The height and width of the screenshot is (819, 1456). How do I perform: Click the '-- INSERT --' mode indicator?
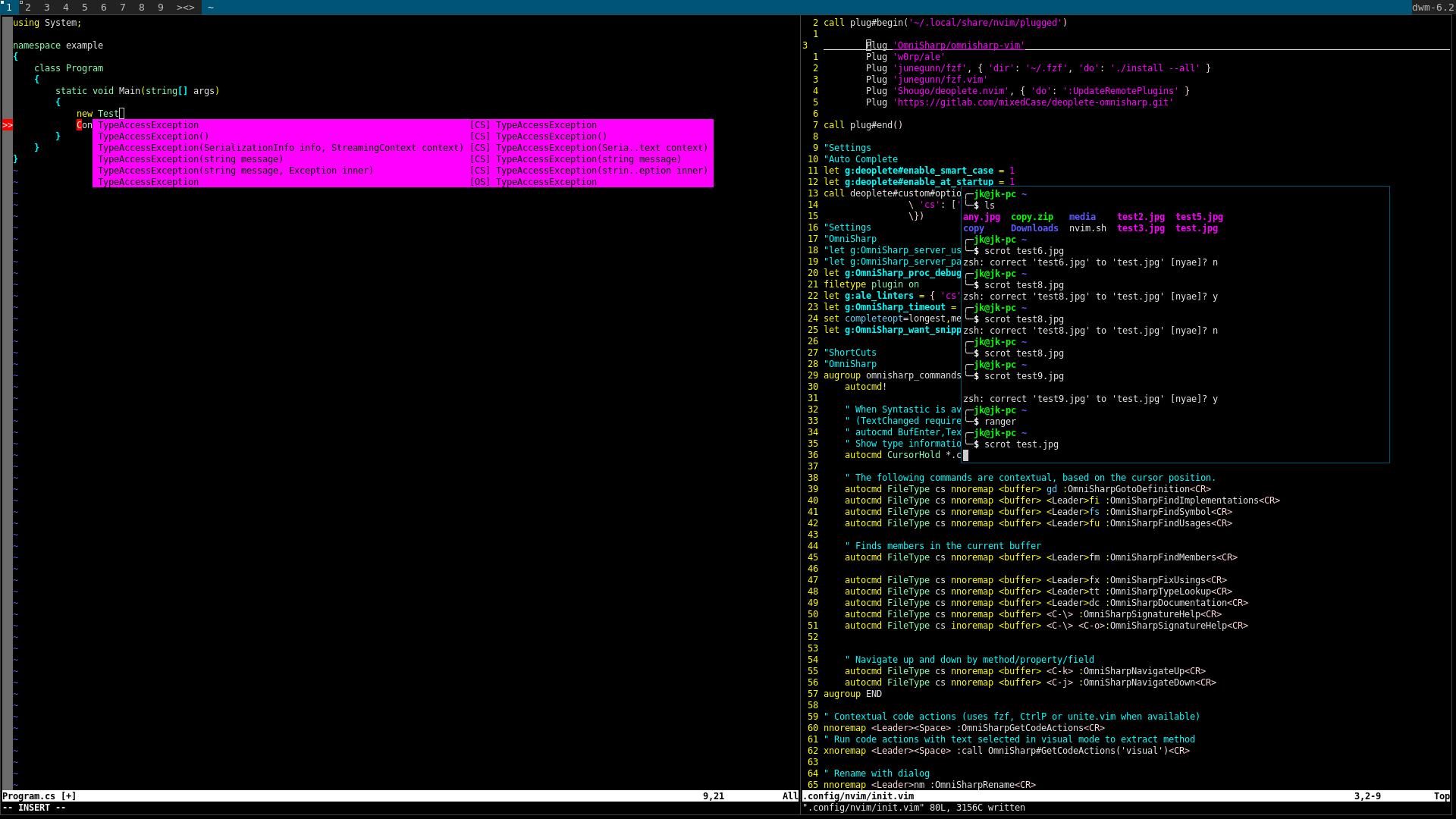click(x=34, y=808)
